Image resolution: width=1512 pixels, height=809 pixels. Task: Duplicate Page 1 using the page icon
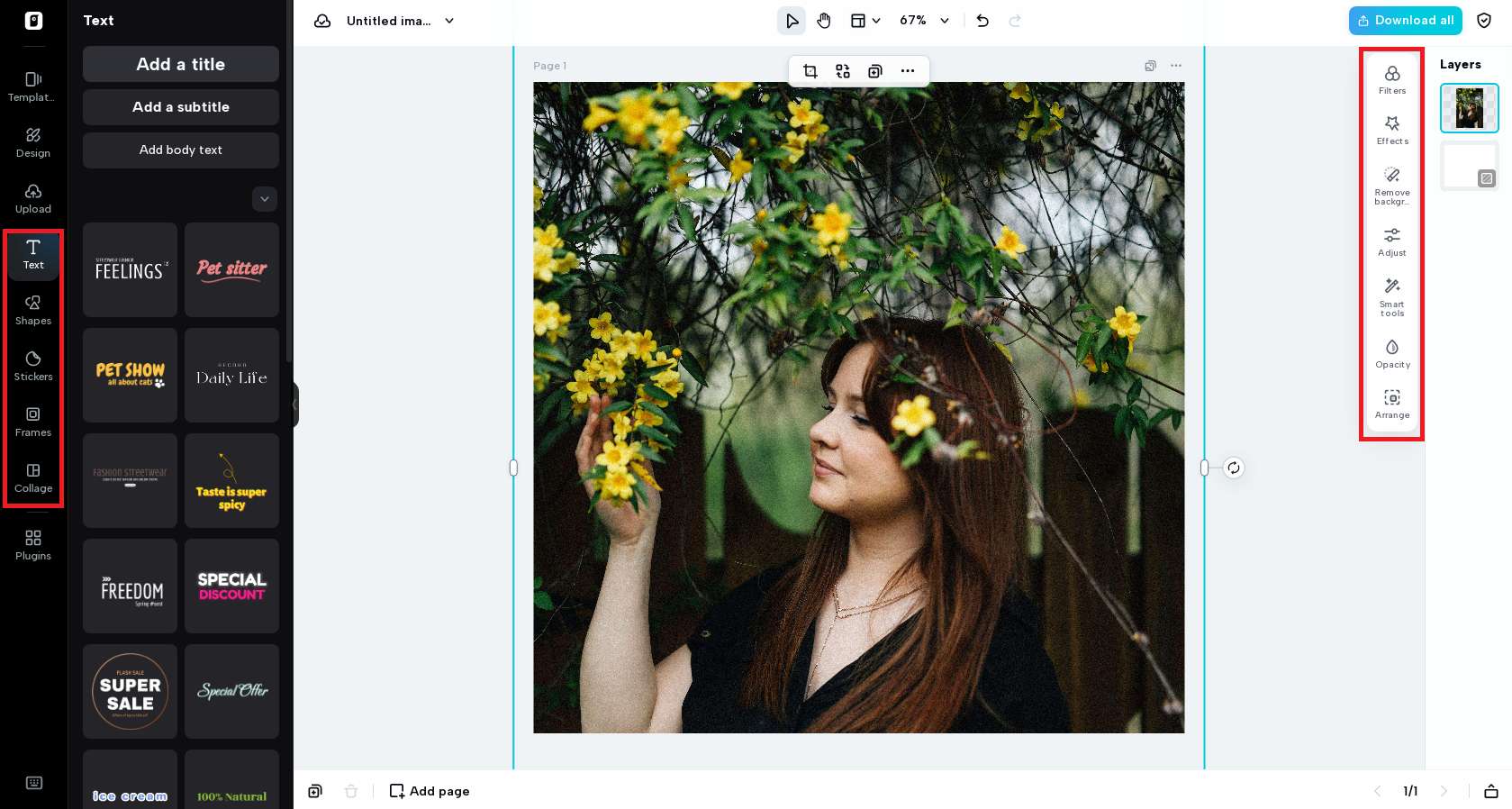tap(1150, 66)
